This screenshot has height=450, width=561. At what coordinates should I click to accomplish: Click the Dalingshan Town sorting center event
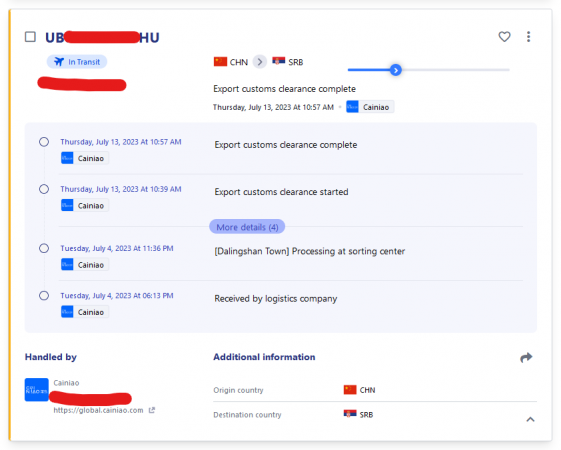(x=309, y=251)
